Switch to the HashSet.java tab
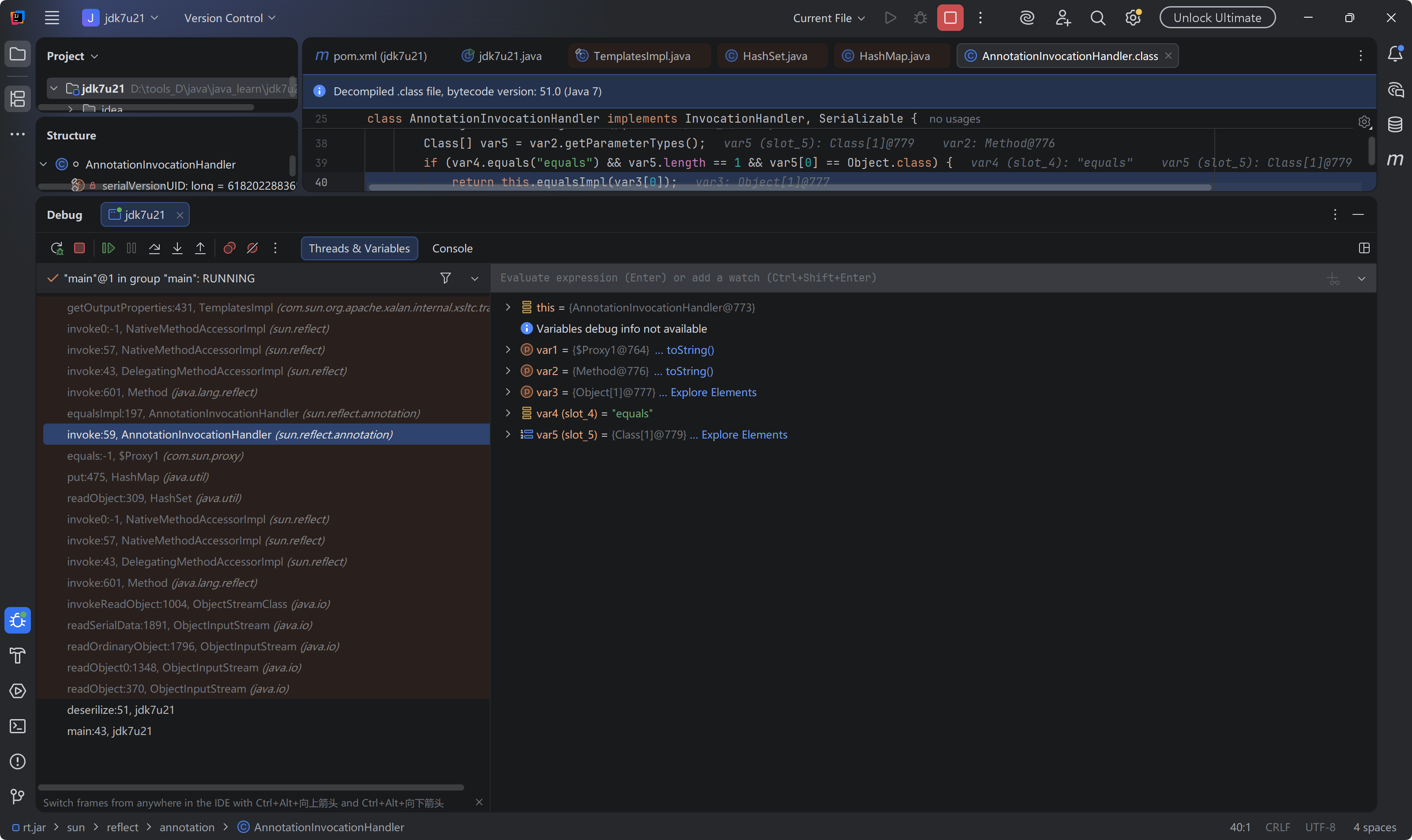1412x840 pixels. 772,56
